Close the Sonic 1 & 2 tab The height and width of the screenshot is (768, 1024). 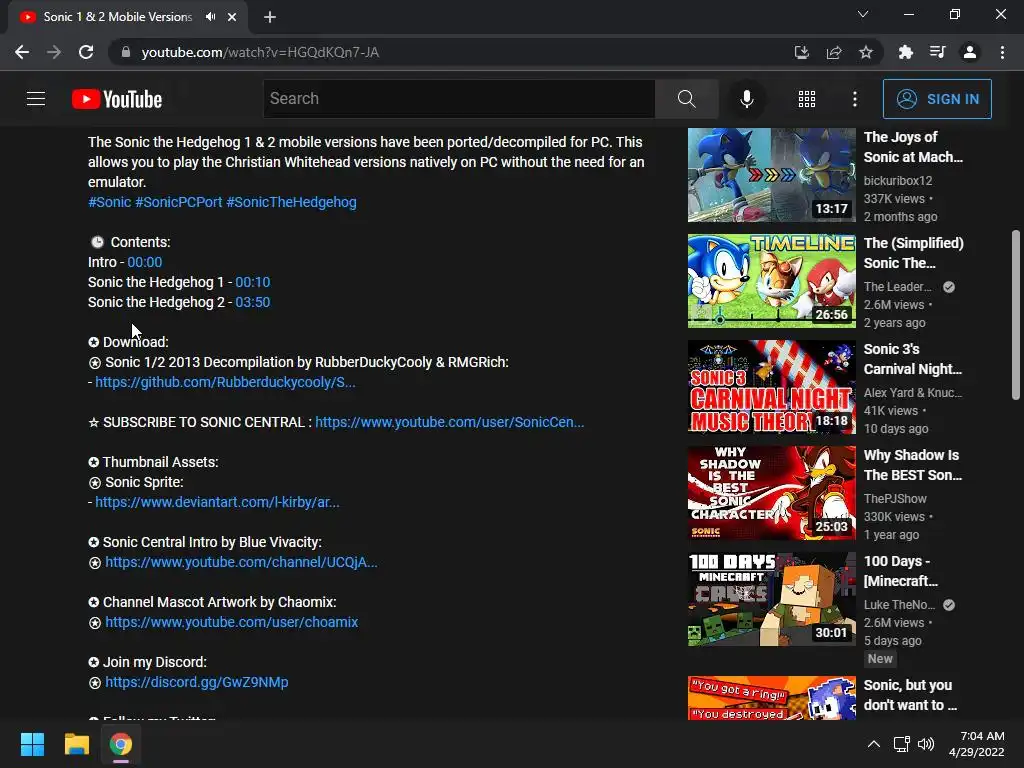(x=232, y=17)
